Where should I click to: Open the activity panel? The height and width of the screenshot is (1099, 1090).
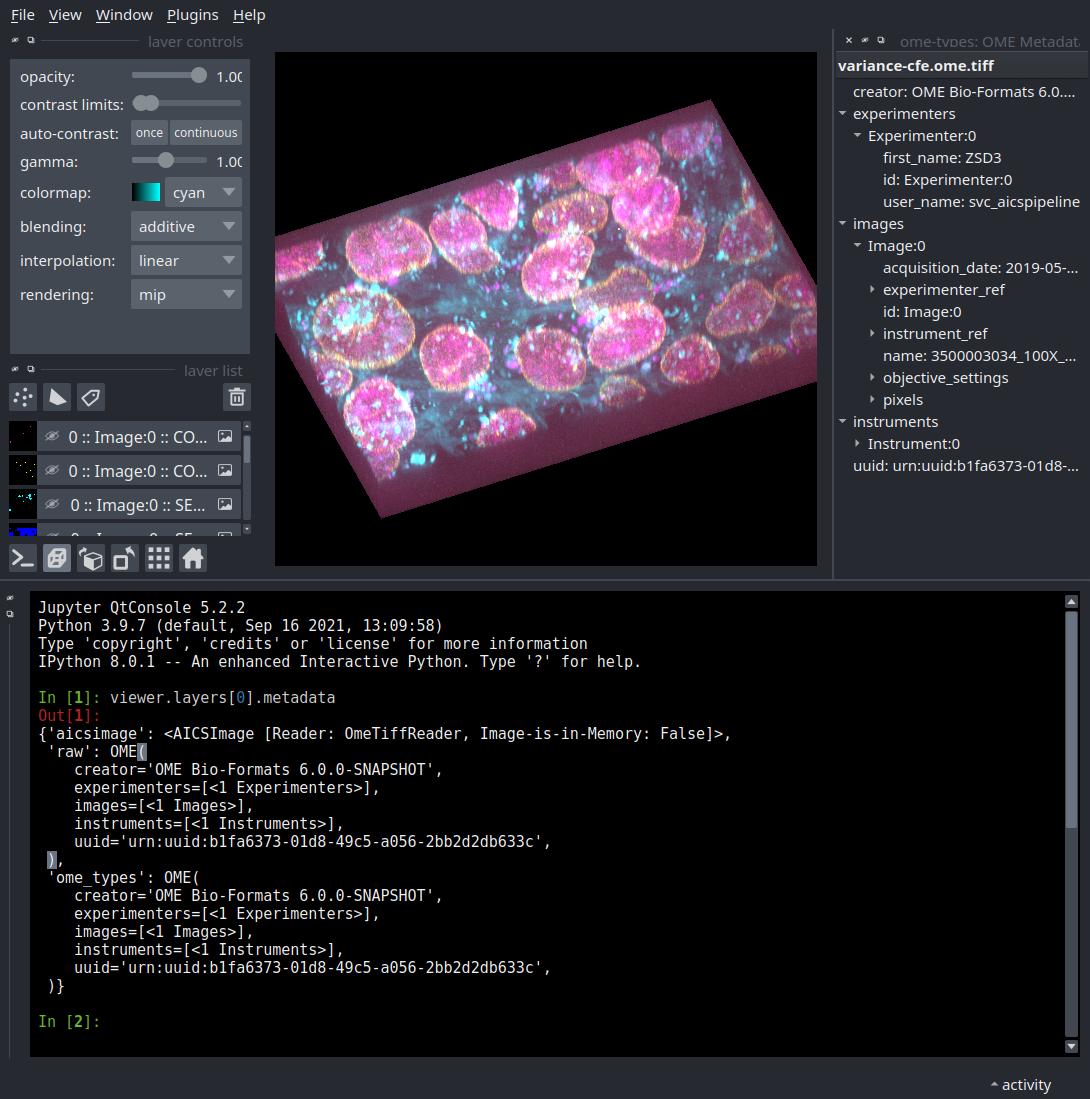(x=1021, y=1084)
